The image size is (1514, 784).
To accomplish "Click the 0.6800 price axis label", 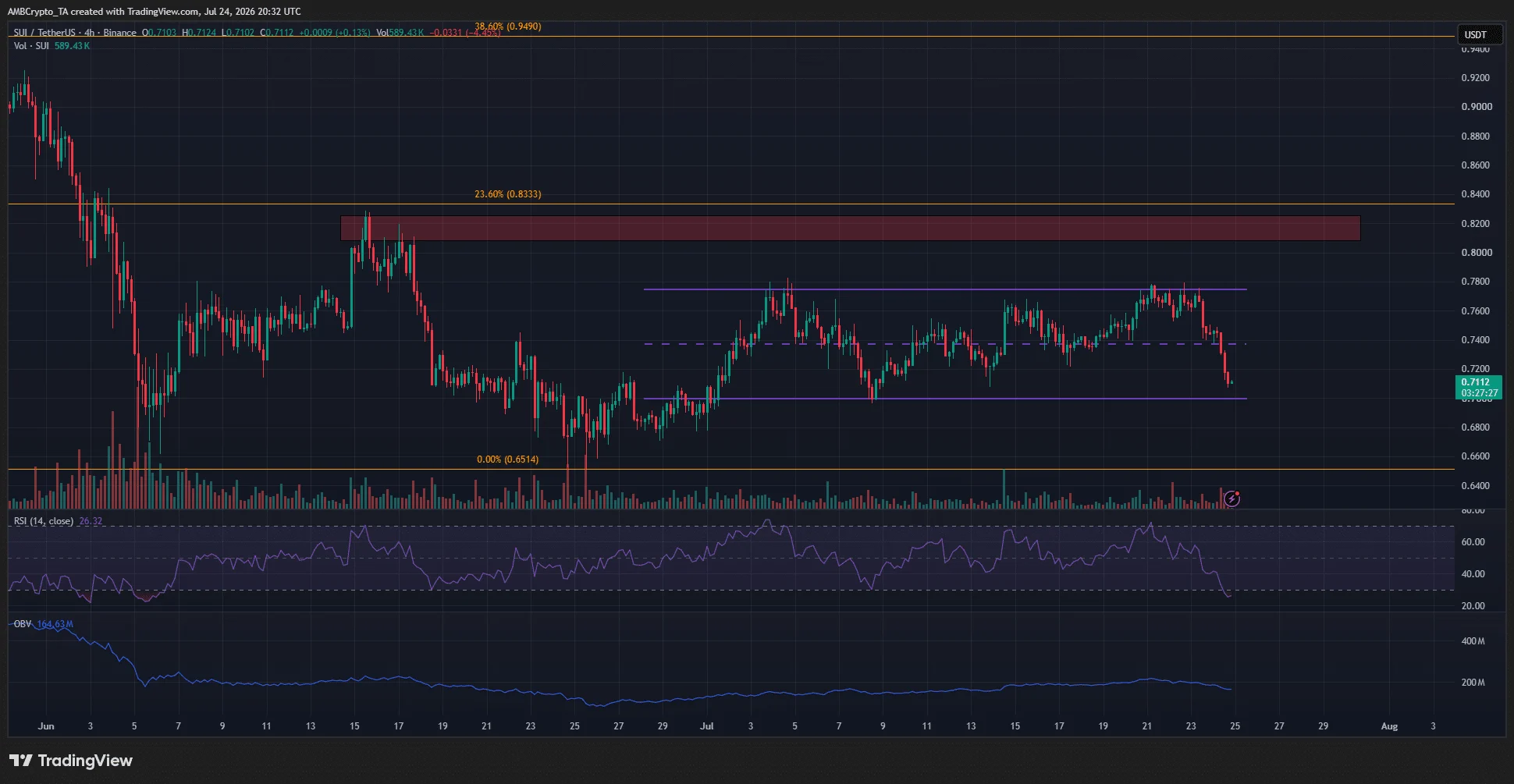I will (1476, 427).
